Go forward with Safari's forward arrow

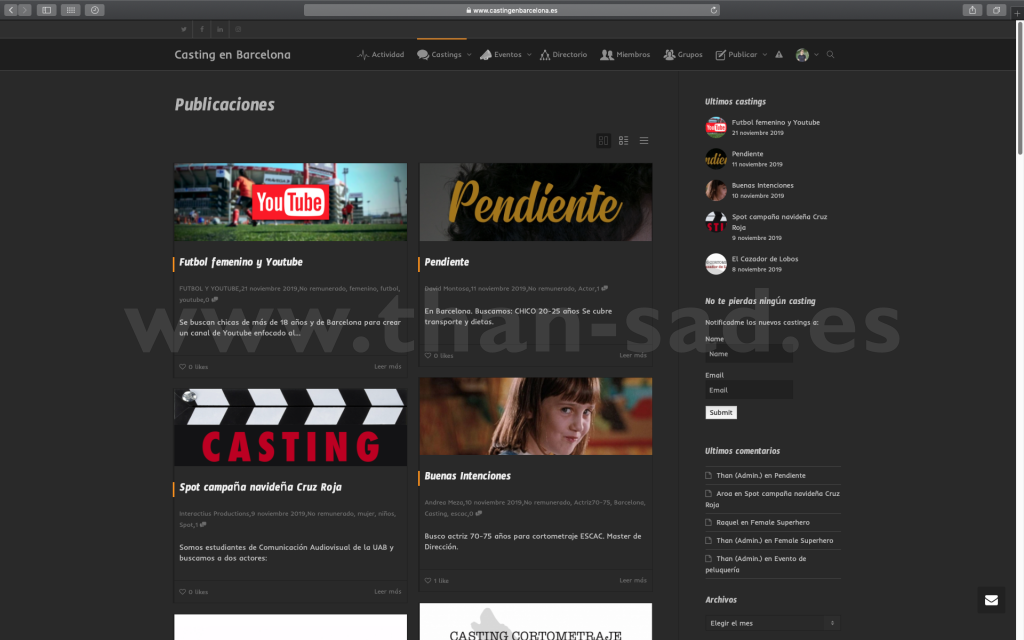tap(25, 10)
